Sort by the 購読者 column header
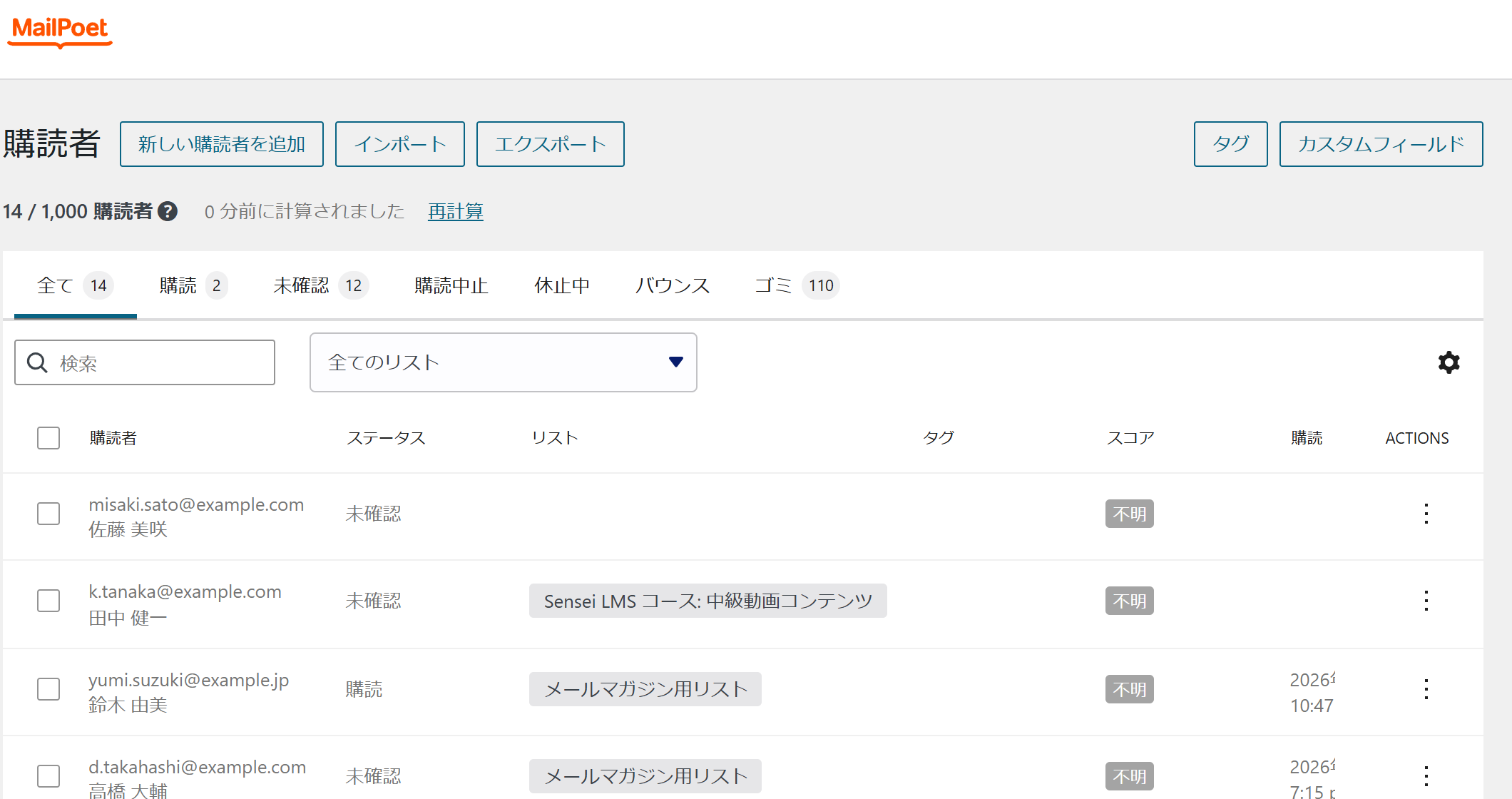The width and height of the screenshot is (1512, 799). pyautogui.click(x=113, y=438)
